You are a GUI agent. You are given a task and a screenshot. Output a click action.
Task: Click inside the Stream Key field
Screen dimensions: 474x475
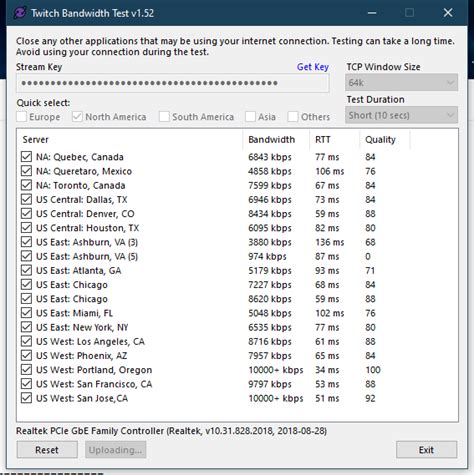173,83
